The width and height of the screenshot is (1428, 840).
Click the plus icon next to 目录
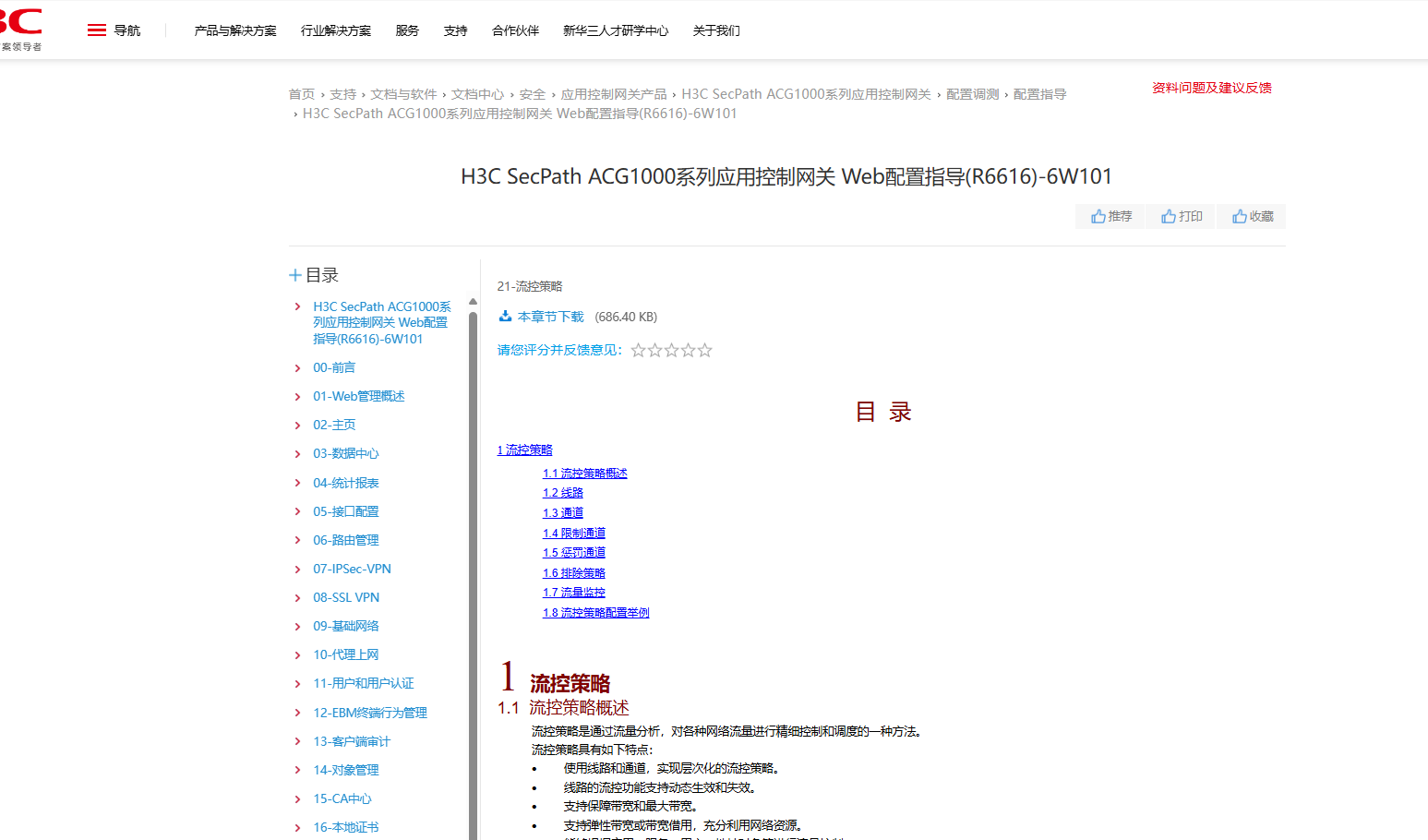point(295,275)
